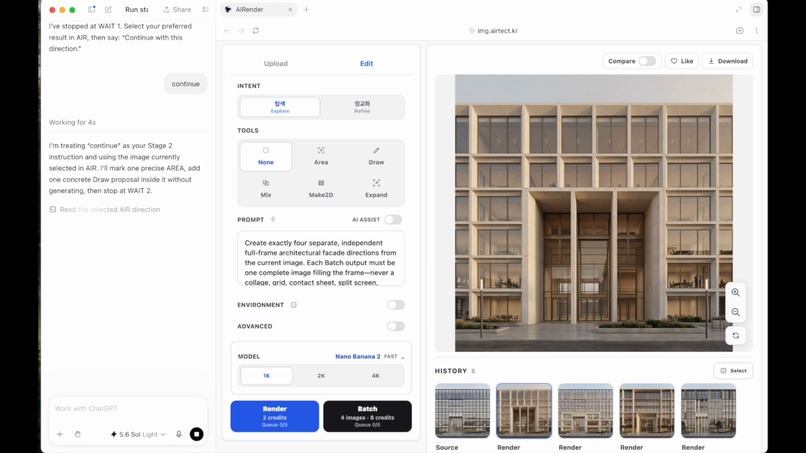
Task: Open new chat edit icon
Action: [x=108, y=9]
